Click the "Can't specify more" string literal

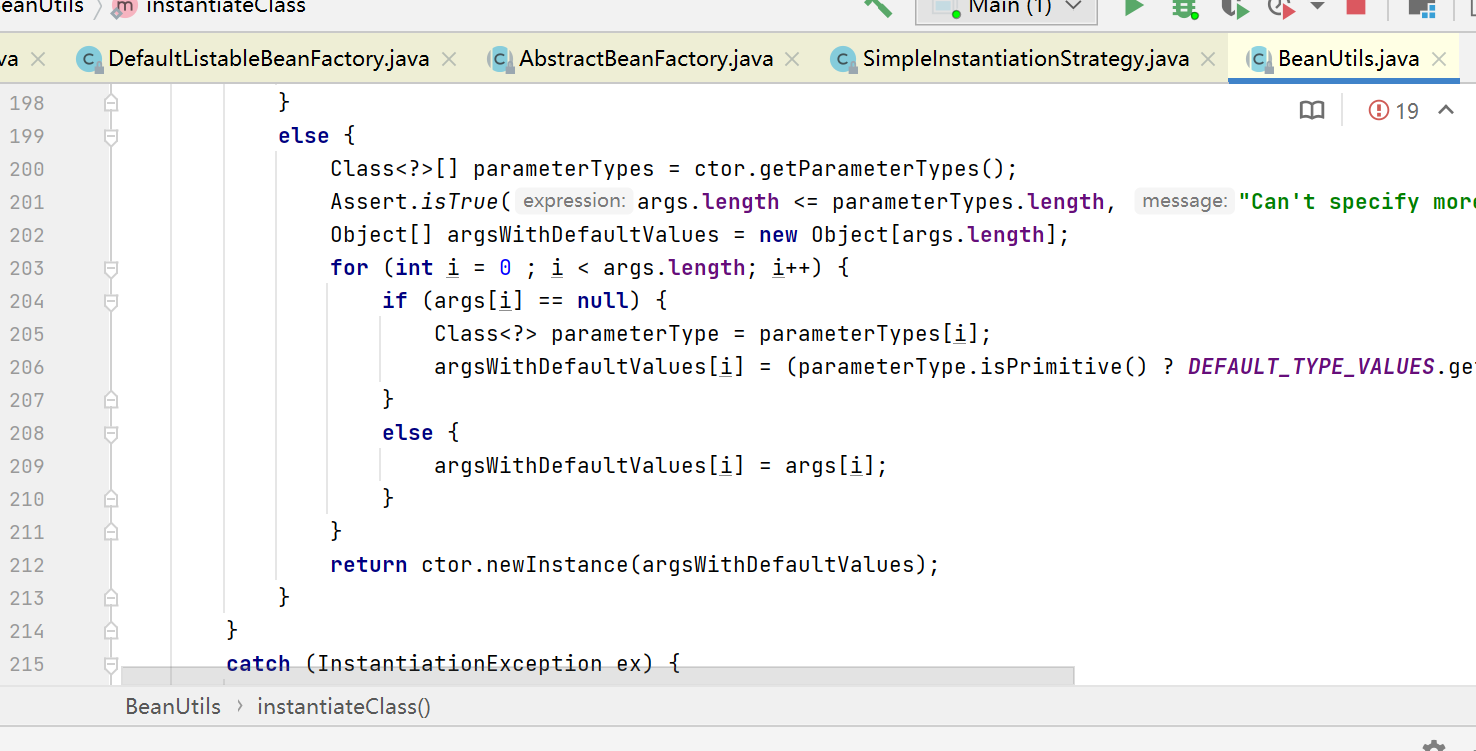[x=1357, y=202]
